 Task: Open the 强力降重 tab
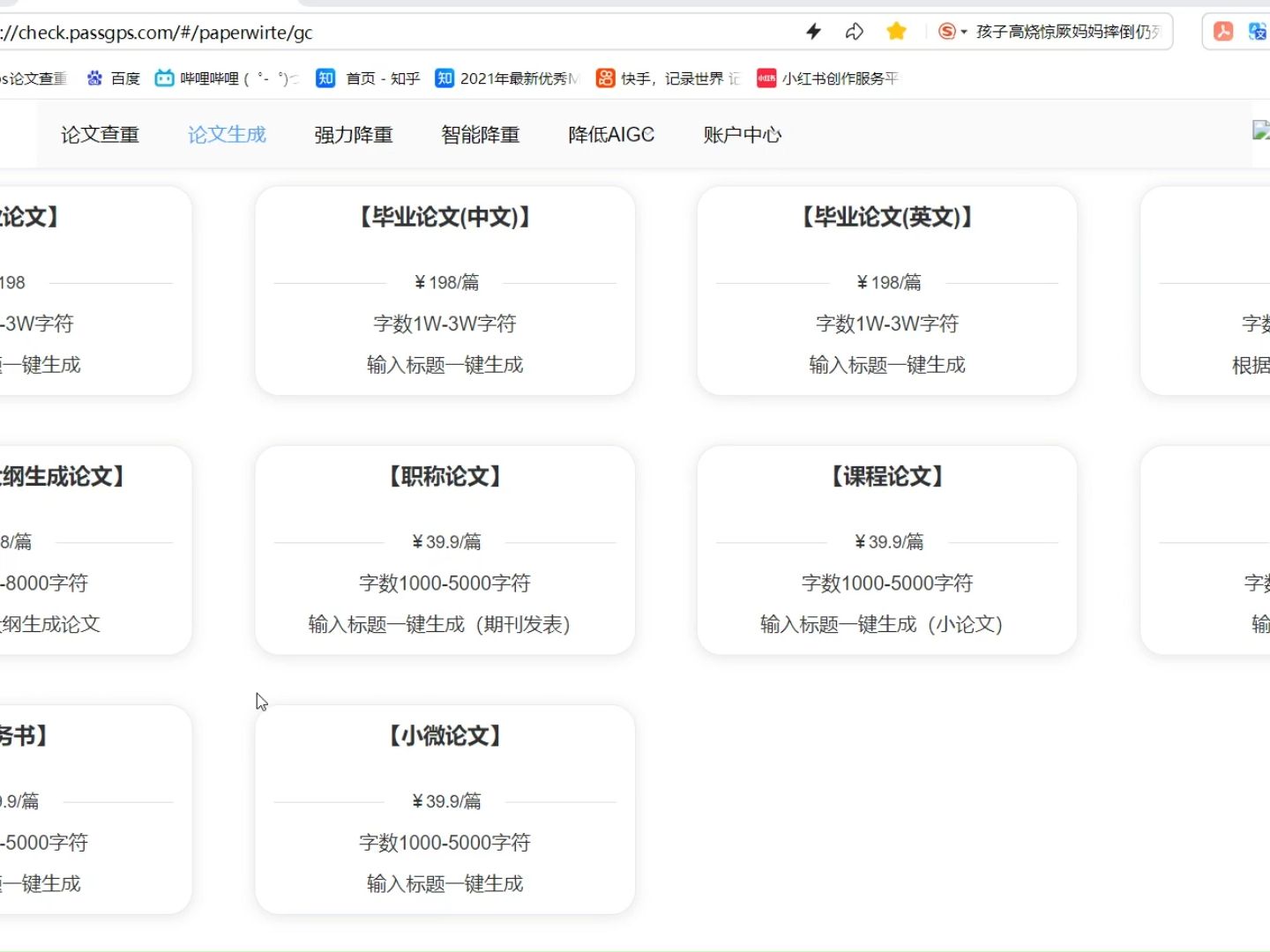click(354, 135)
